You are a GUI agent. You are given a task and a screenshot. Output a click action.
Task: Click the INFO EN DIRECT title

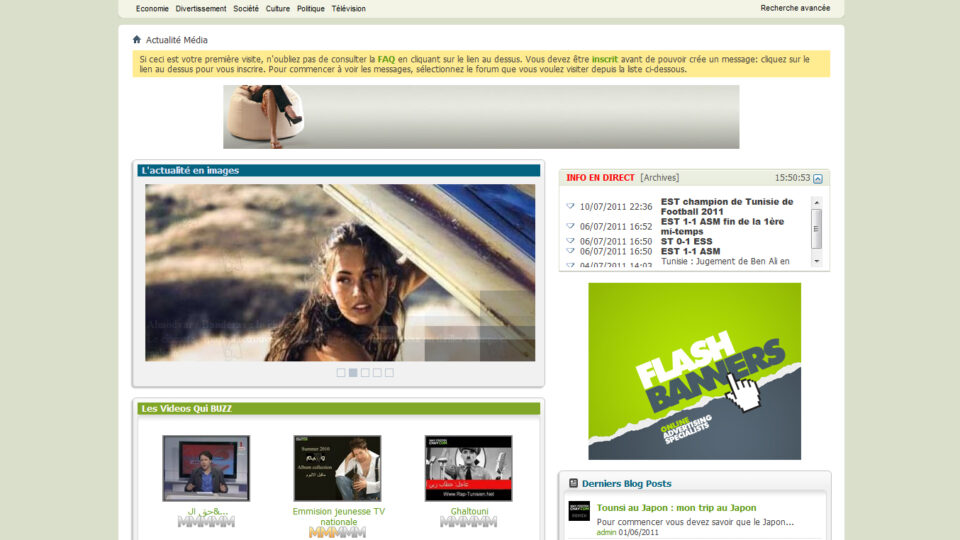600,178
